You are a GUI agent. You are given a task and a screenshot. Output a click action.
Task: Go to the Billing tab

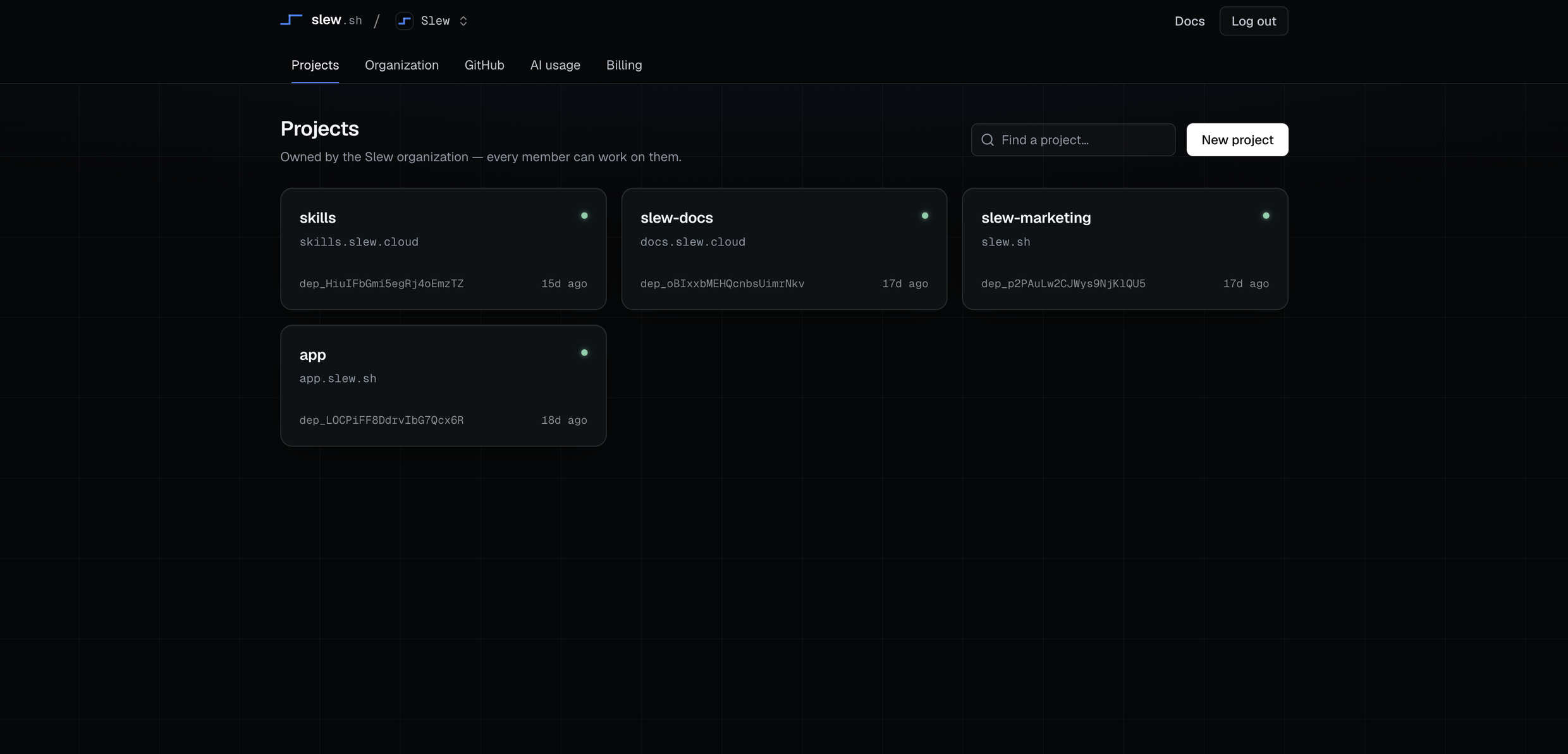624,65
